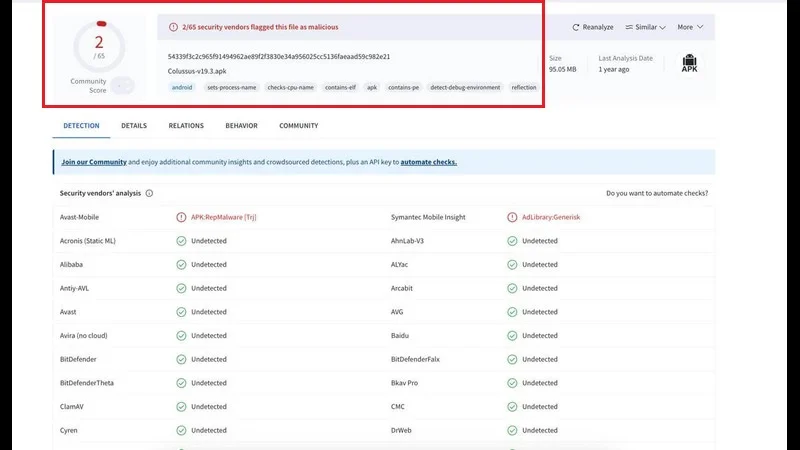Click the android tag

point(182,87)
